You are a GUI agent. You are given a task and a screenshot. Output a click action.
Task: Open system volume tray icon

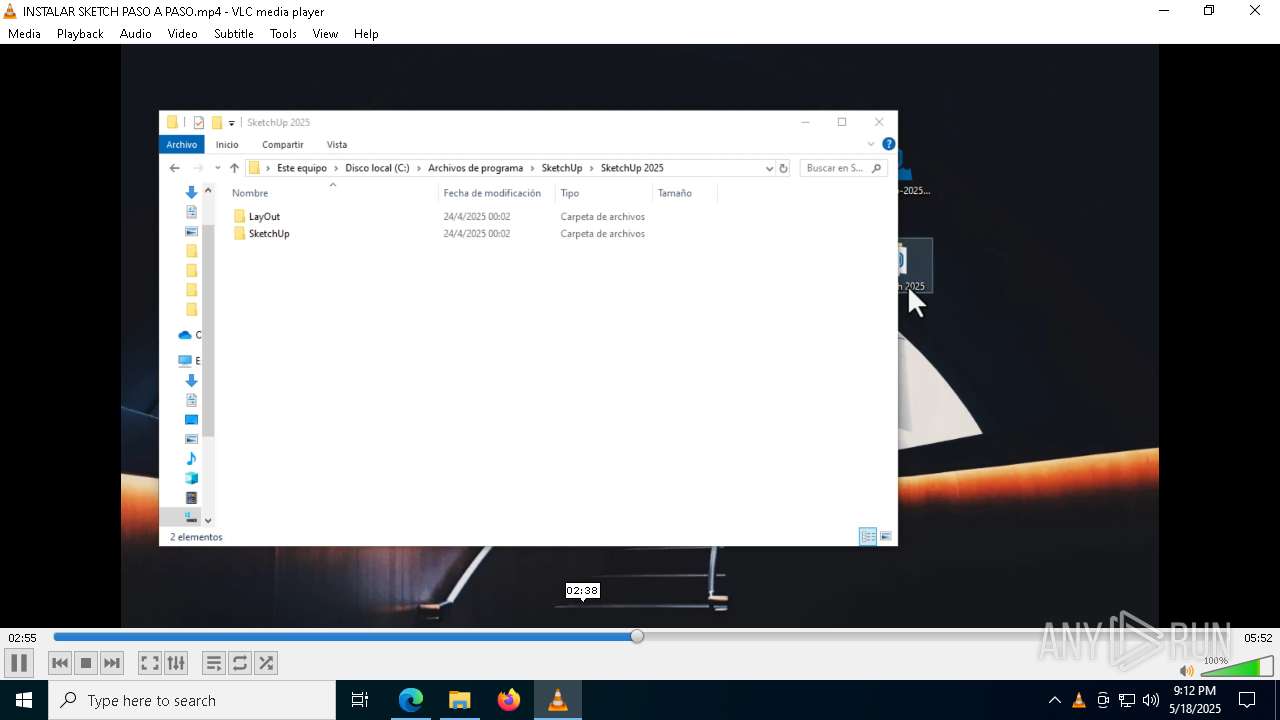[x=1151, y=700]
